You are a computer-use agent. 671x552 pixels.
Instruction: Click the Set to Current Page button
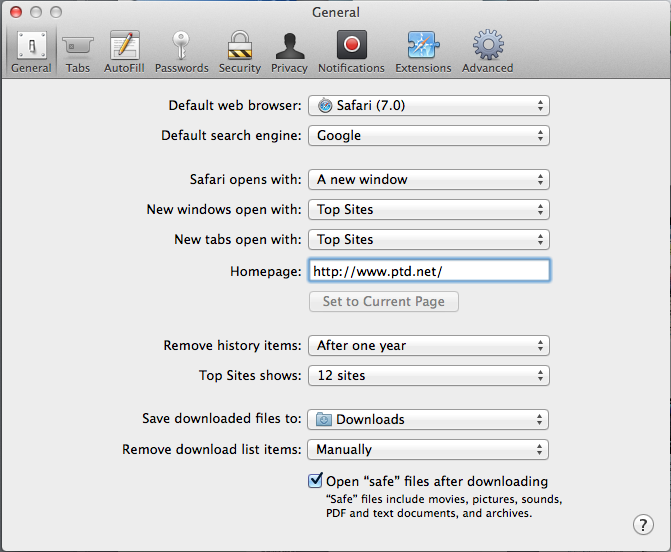point(384,302)
